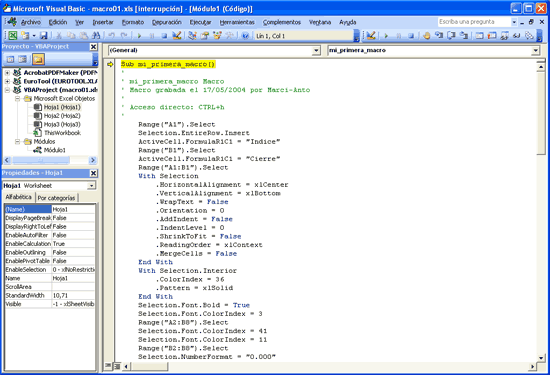Click the Project panel horizontal scrollbar
This screenshot has height=375, width=550.
point(49,160)
